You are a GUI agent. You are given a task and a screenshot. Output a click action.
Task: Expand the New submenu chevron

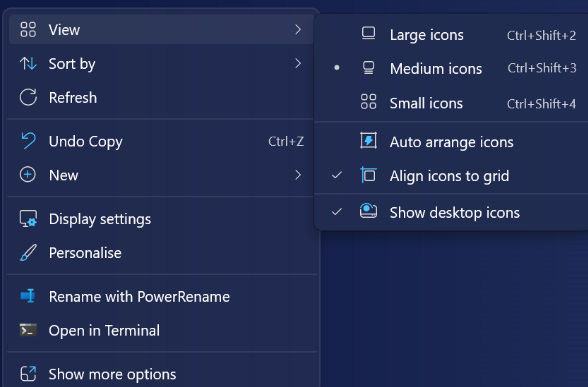[x=298, y=175]
